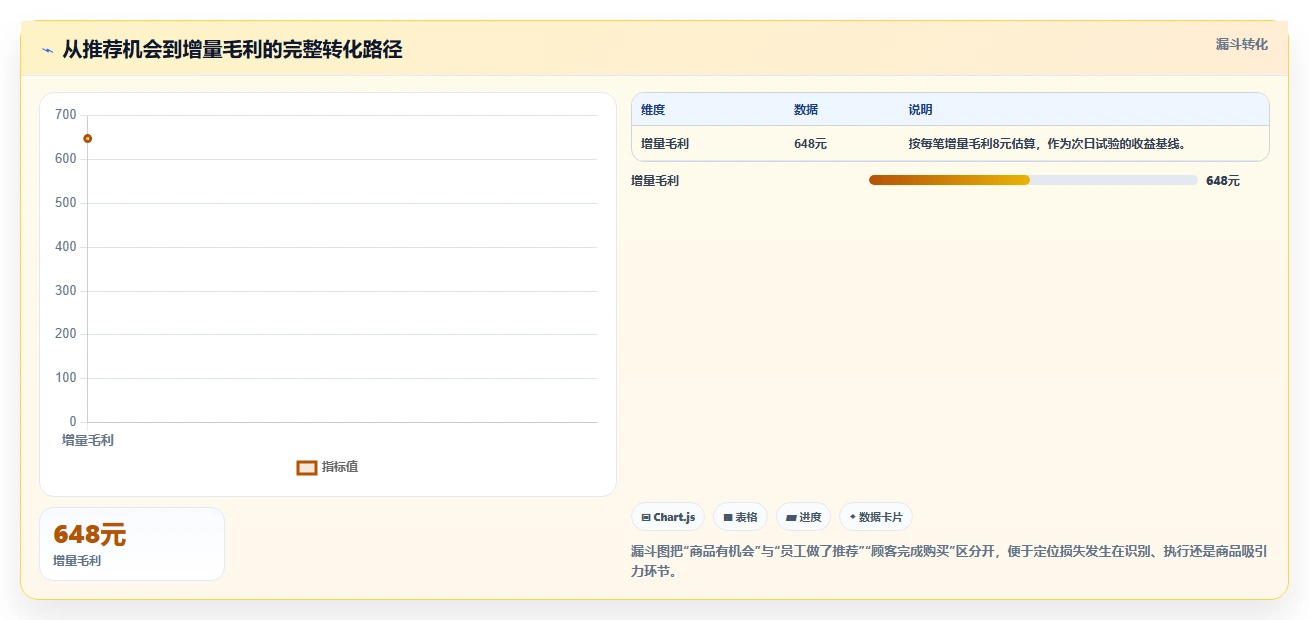Click the 数据卡片 tag
The height and width of the screenshot is (620, 1309).
pyautogui.click(x=876, y=517)
